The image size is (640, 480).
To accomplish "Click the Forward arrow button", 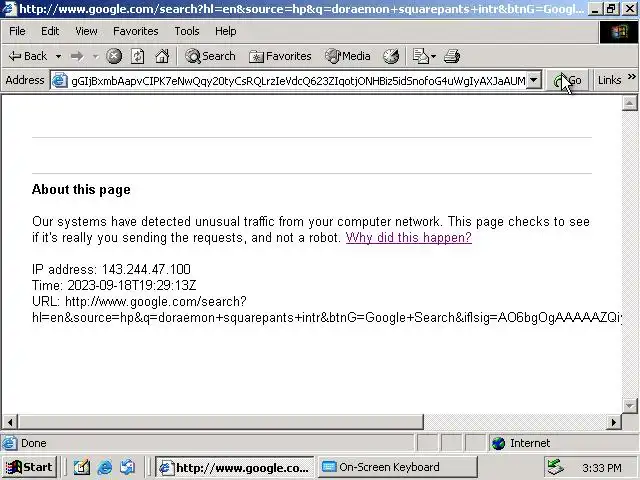I will coord(77,56).
